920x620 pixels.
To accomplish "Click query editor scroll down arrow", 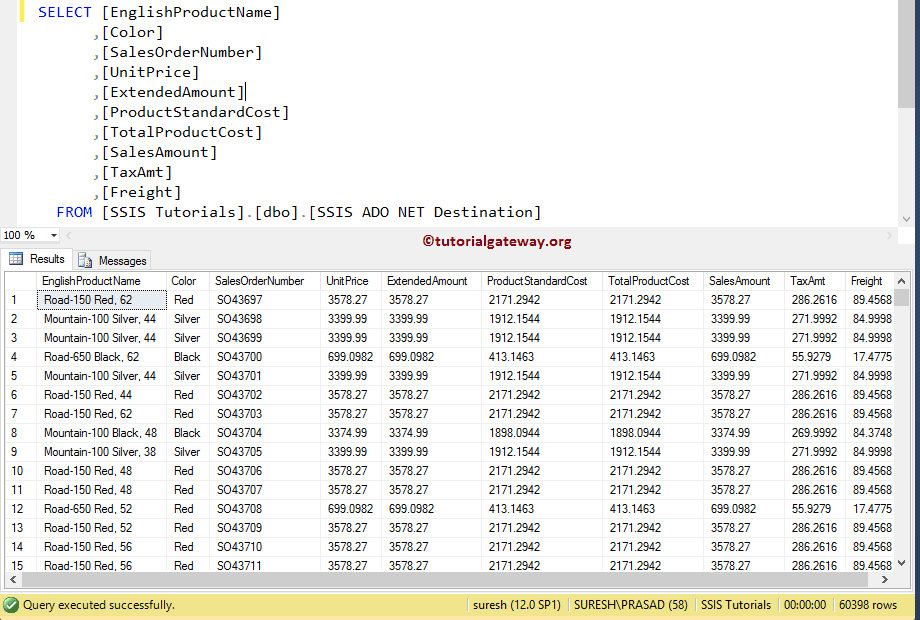I will tap(906, 219).
